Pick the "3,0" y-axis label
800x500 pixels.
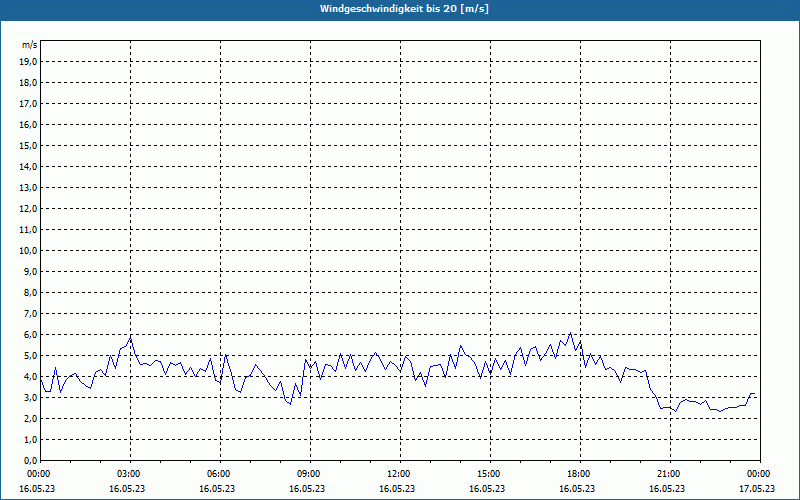(x=30, y=397)
